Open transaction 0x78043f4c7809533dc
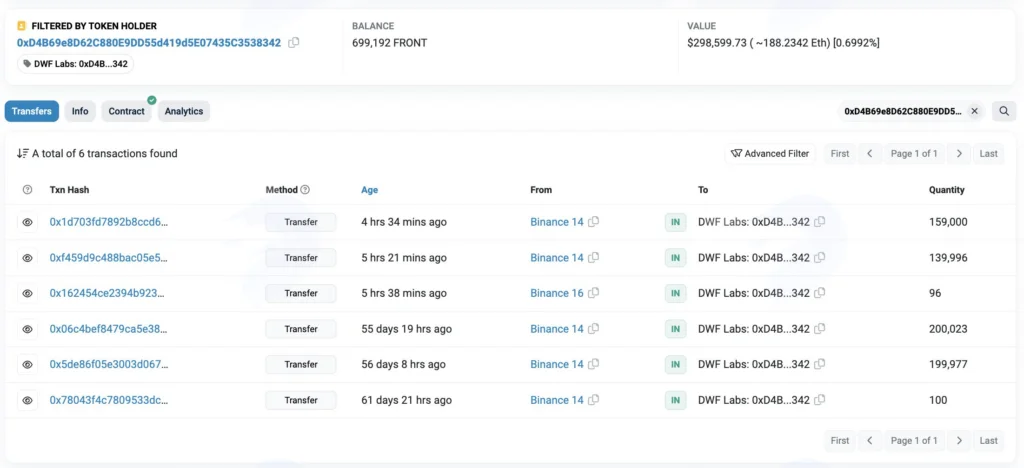 (x=108, y=400)
